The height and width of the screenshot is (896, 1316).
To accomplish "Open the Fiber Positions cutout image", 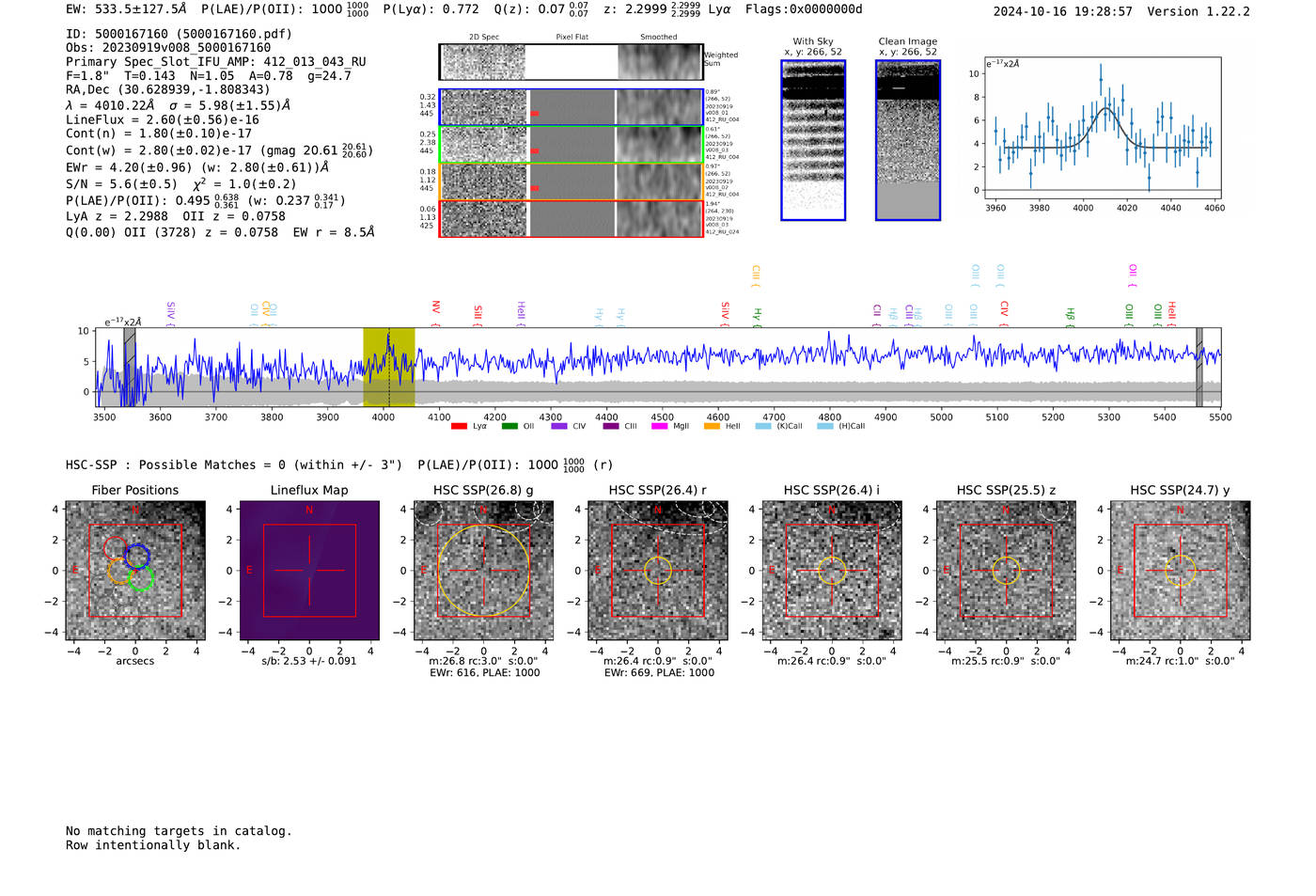I will (134, 571).
